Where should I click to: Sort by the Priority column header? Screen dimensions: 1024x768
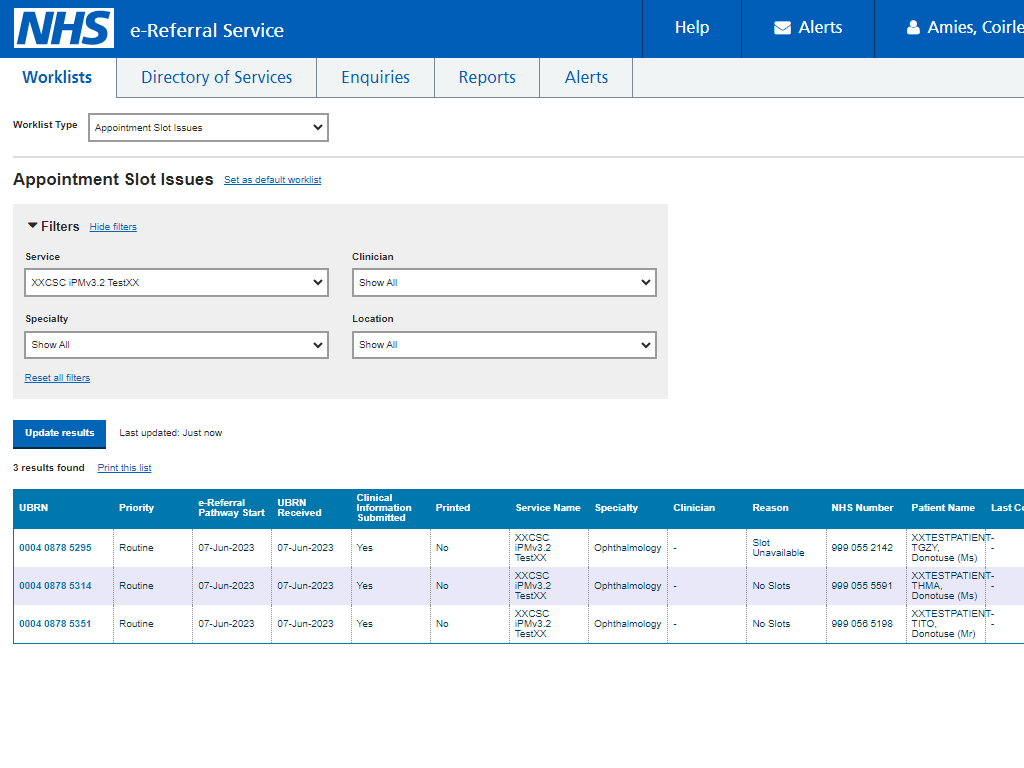(x=136, y=507)
